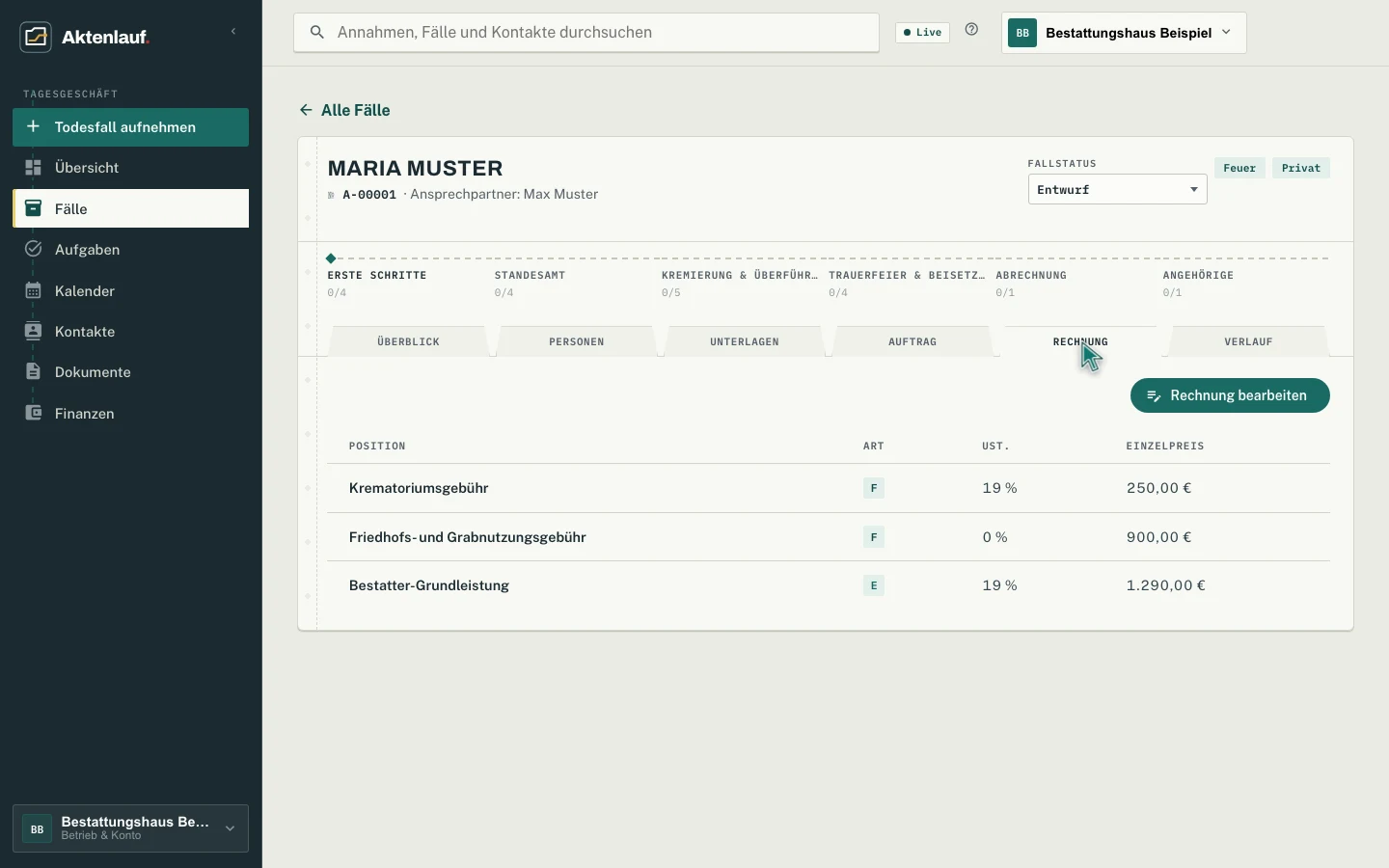Open Übersicht in the sidebar
Screen dimensions: 1389x868
tap(130, 168)
